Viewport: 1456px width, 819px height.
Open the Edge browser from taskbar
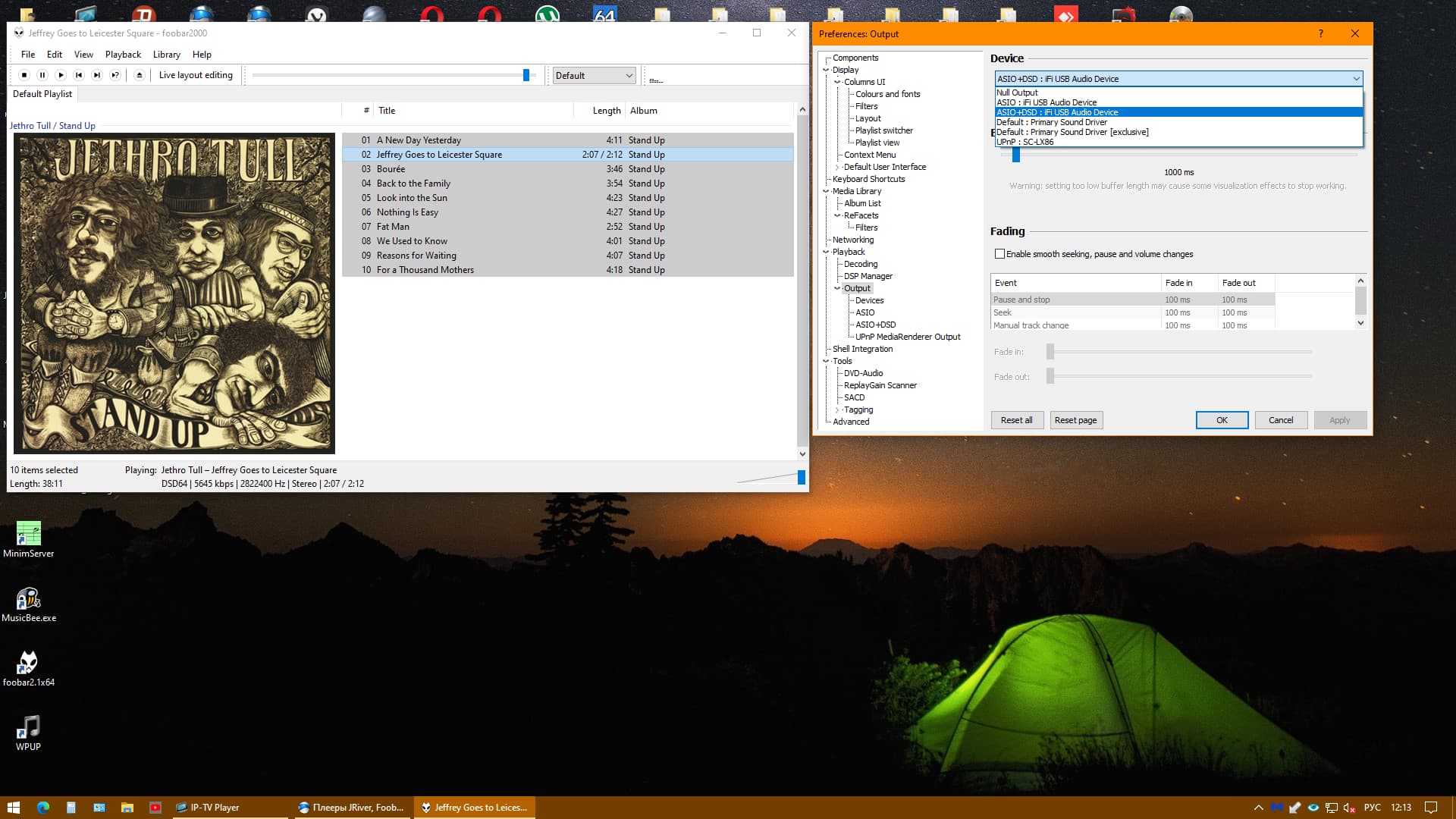click(x=42, y=808)
